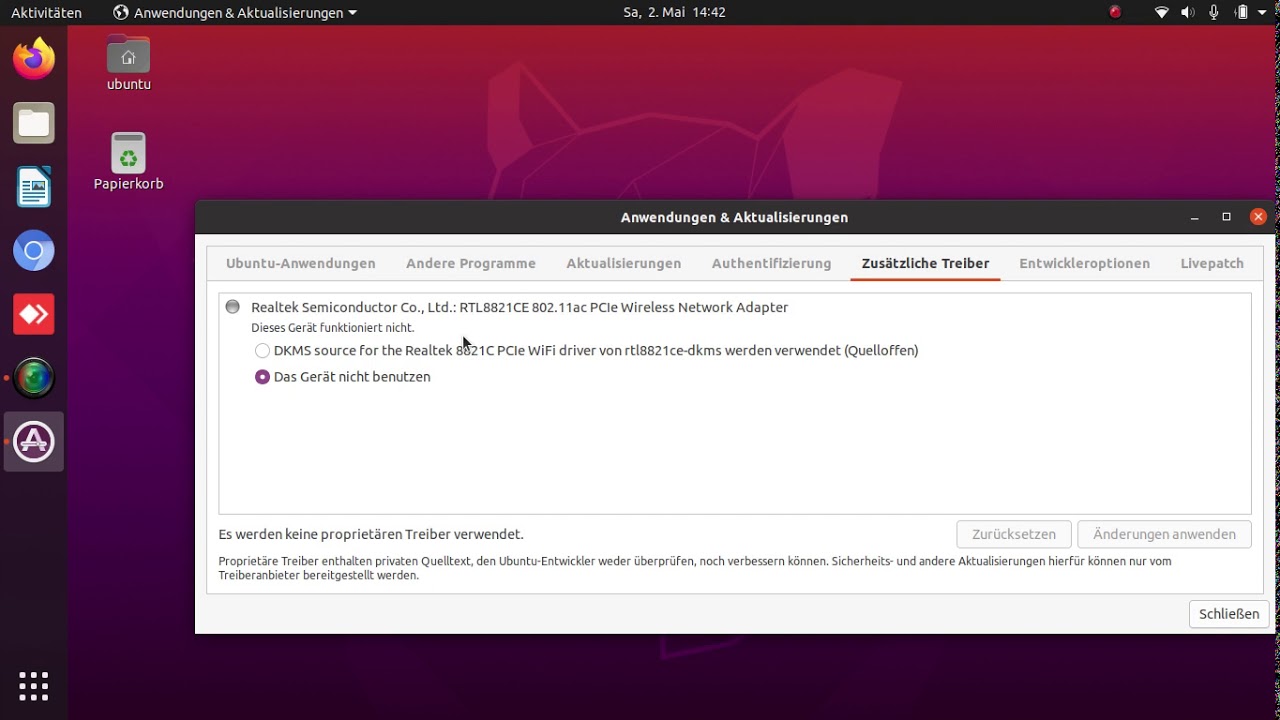
Task: Switch to the Livepatch tab
Action: (x=1212, y=263)
